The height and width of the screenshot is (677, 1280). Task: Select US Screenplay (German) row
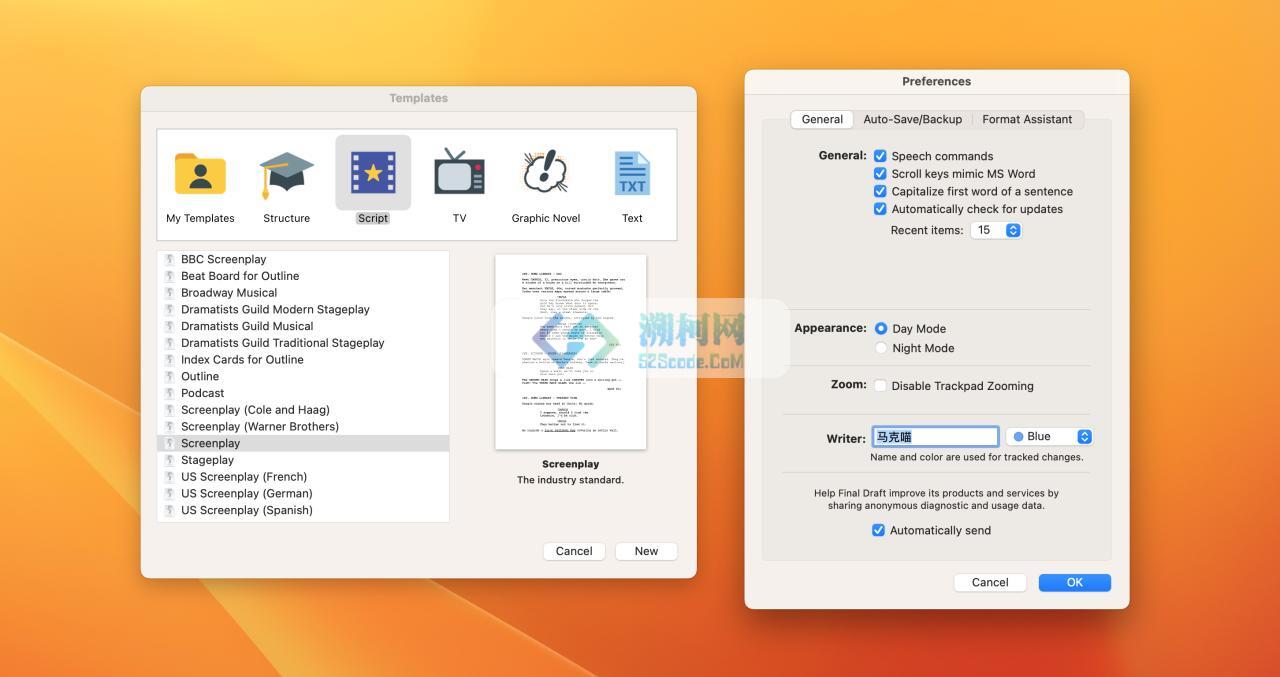tap(303, 494)
